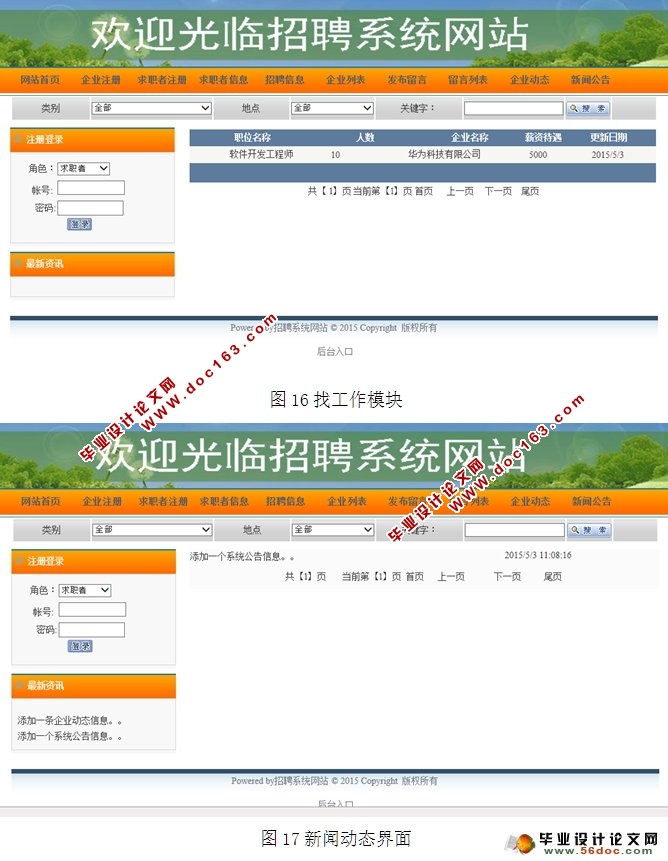This screenshot has height=861, width=668.
Task: Click 下一页 pagination link below job table
Action: 498,191
